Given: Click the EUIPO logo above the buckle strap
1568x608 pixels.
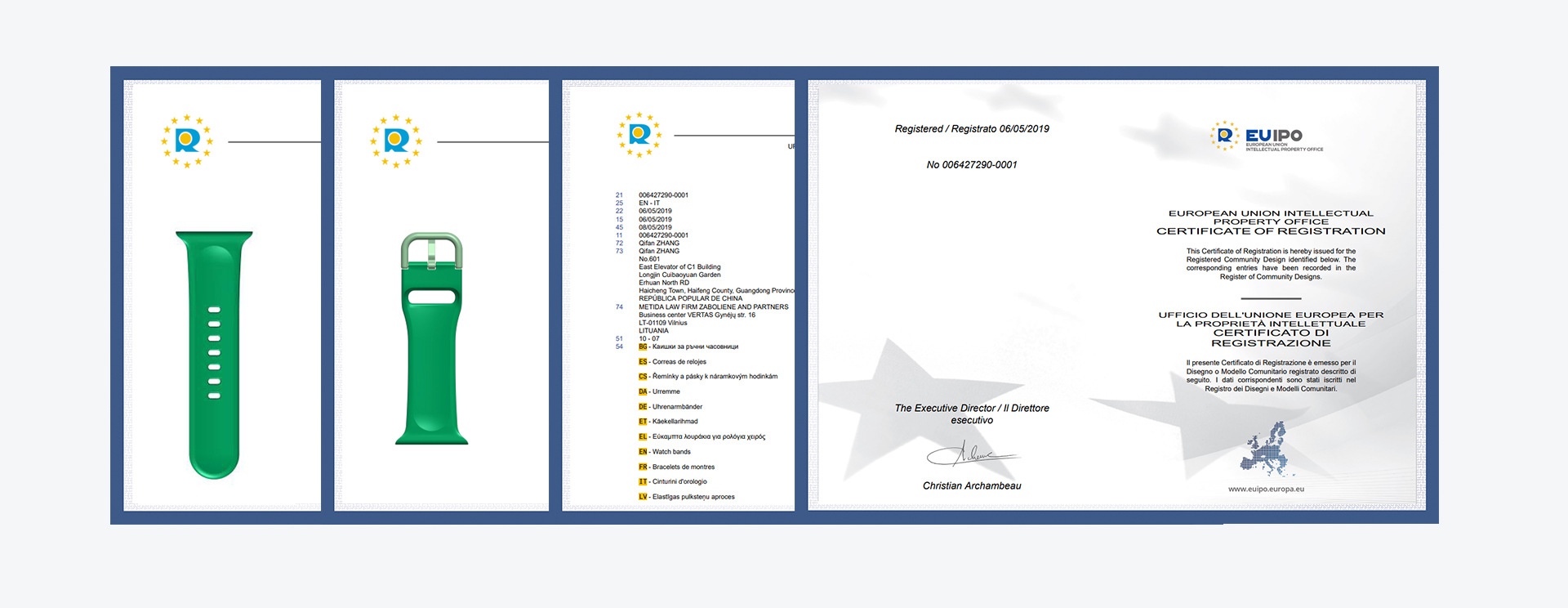Looking at the screenshot, I should pos(396,141).
